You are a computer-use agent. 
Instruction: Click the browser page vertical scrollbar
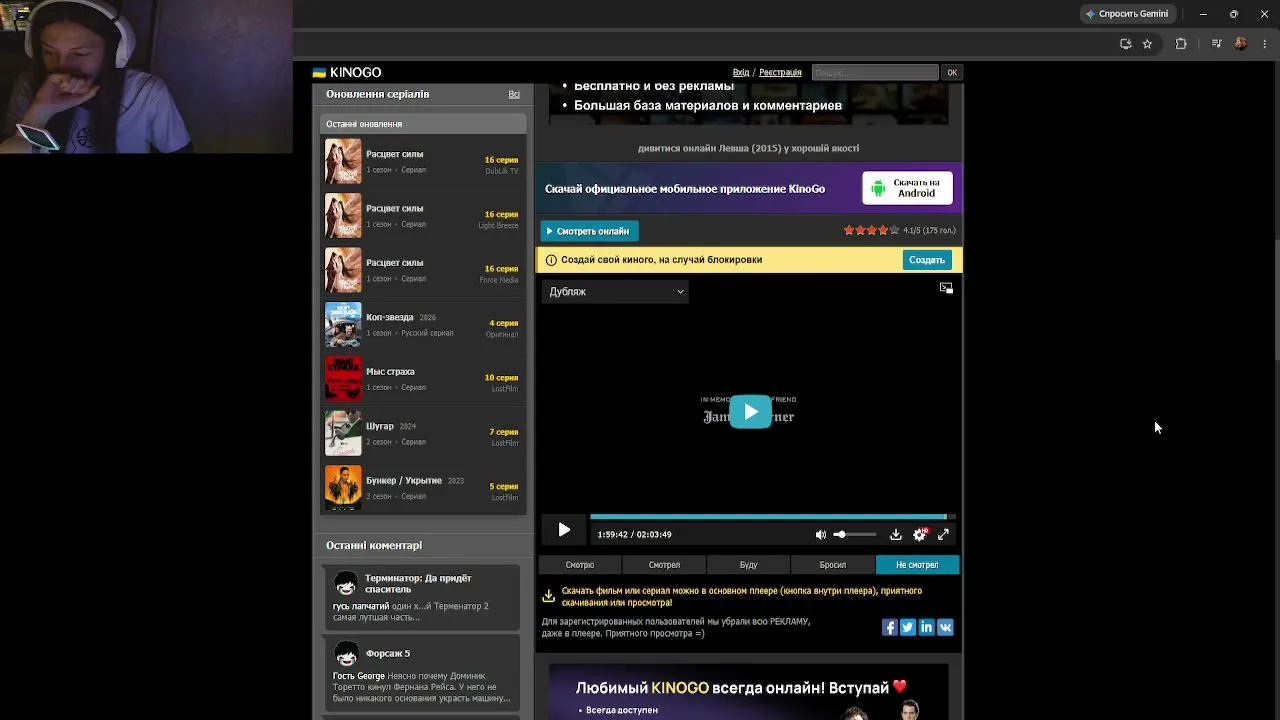[x=1275, y=300]
